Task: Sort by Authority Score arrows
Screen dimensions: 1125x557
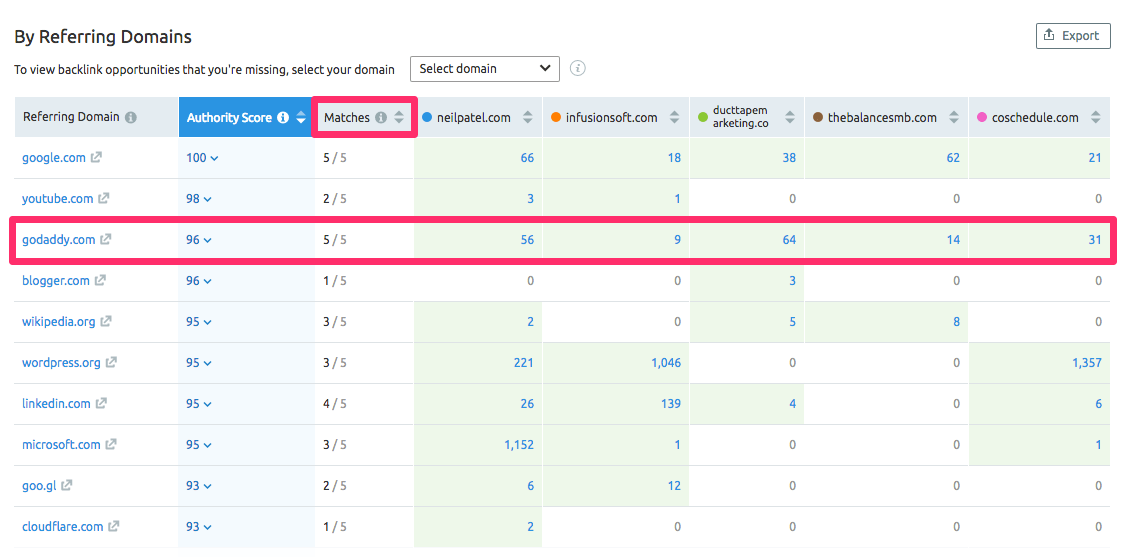Action: [x=301, y=118]
